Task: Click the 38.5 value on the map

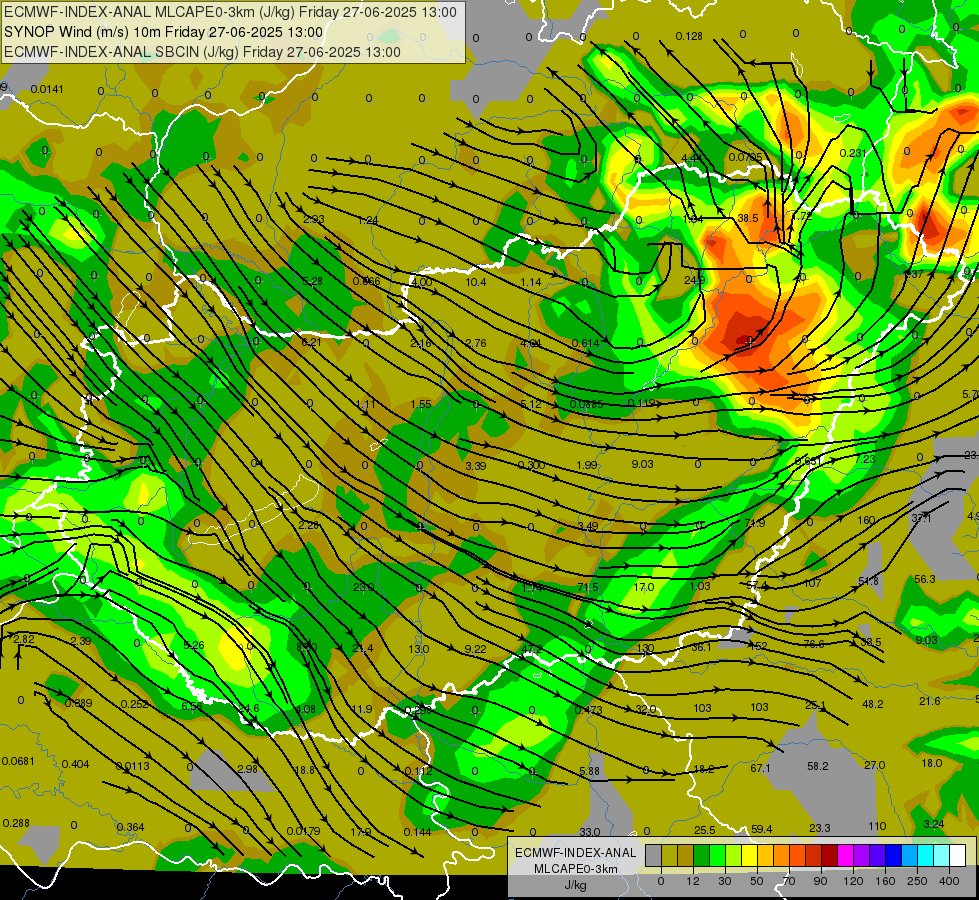Action: click(x=748, y=218)
